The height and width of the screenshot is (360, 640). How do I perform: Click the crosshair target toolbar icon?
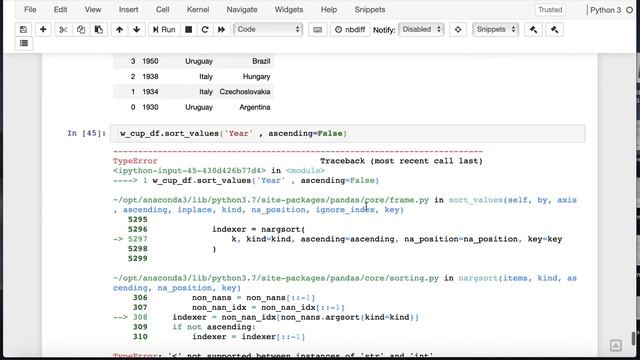coord(458,29)
